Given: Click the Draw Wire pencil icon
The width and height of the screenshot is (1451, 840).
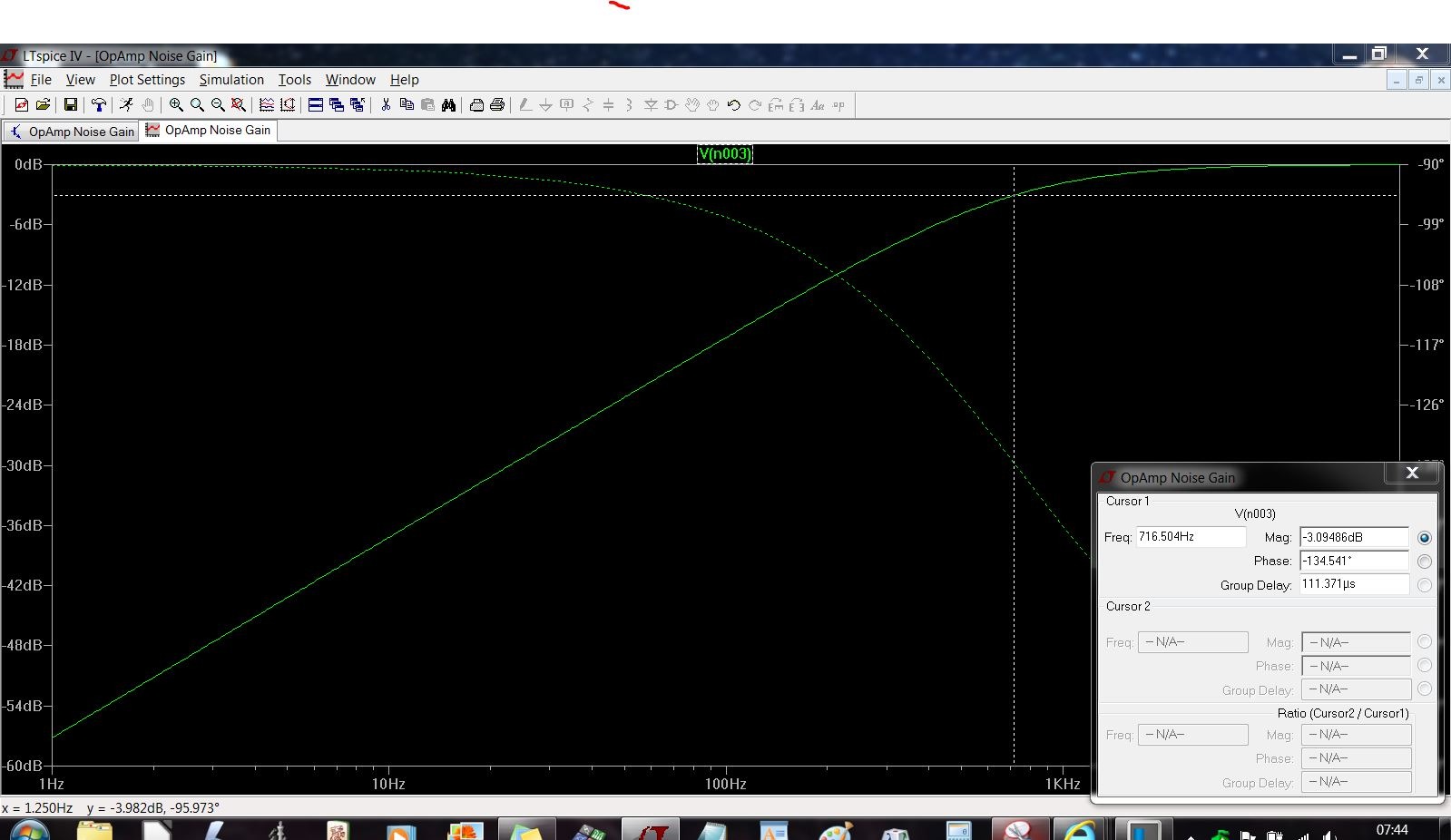Looking at the screenshot, I should coord(525,105).
